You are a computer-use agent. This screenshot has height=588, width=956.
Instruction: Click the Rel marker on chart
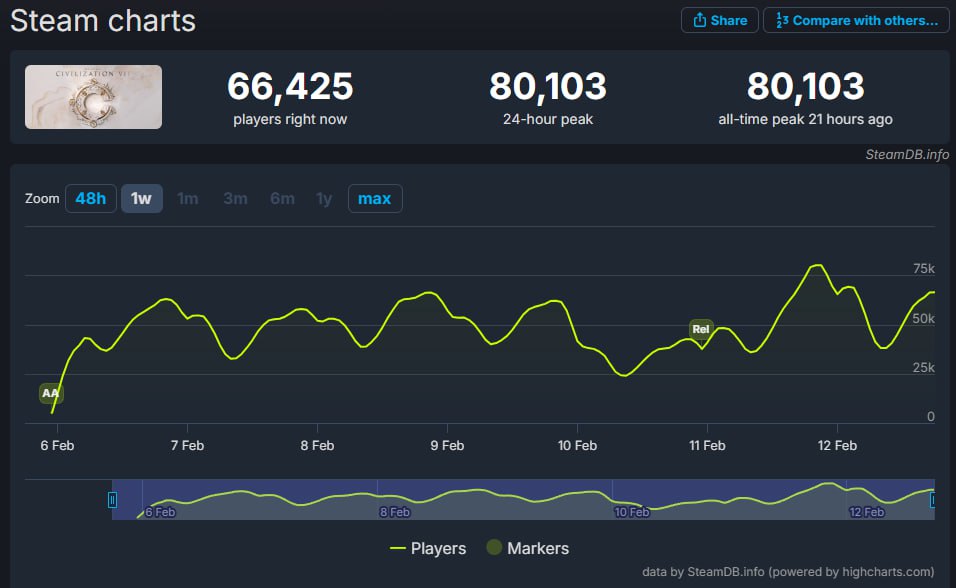[701, 329]
